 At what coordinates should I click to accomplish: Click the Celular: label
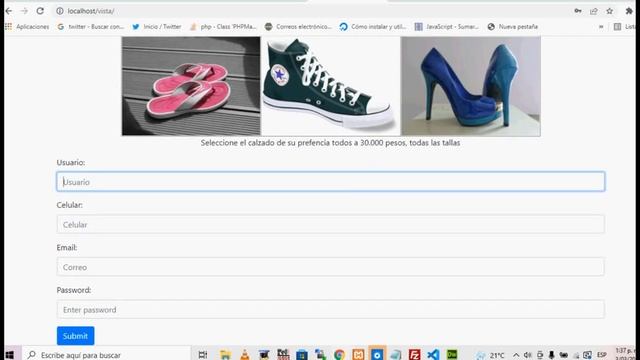69,205
